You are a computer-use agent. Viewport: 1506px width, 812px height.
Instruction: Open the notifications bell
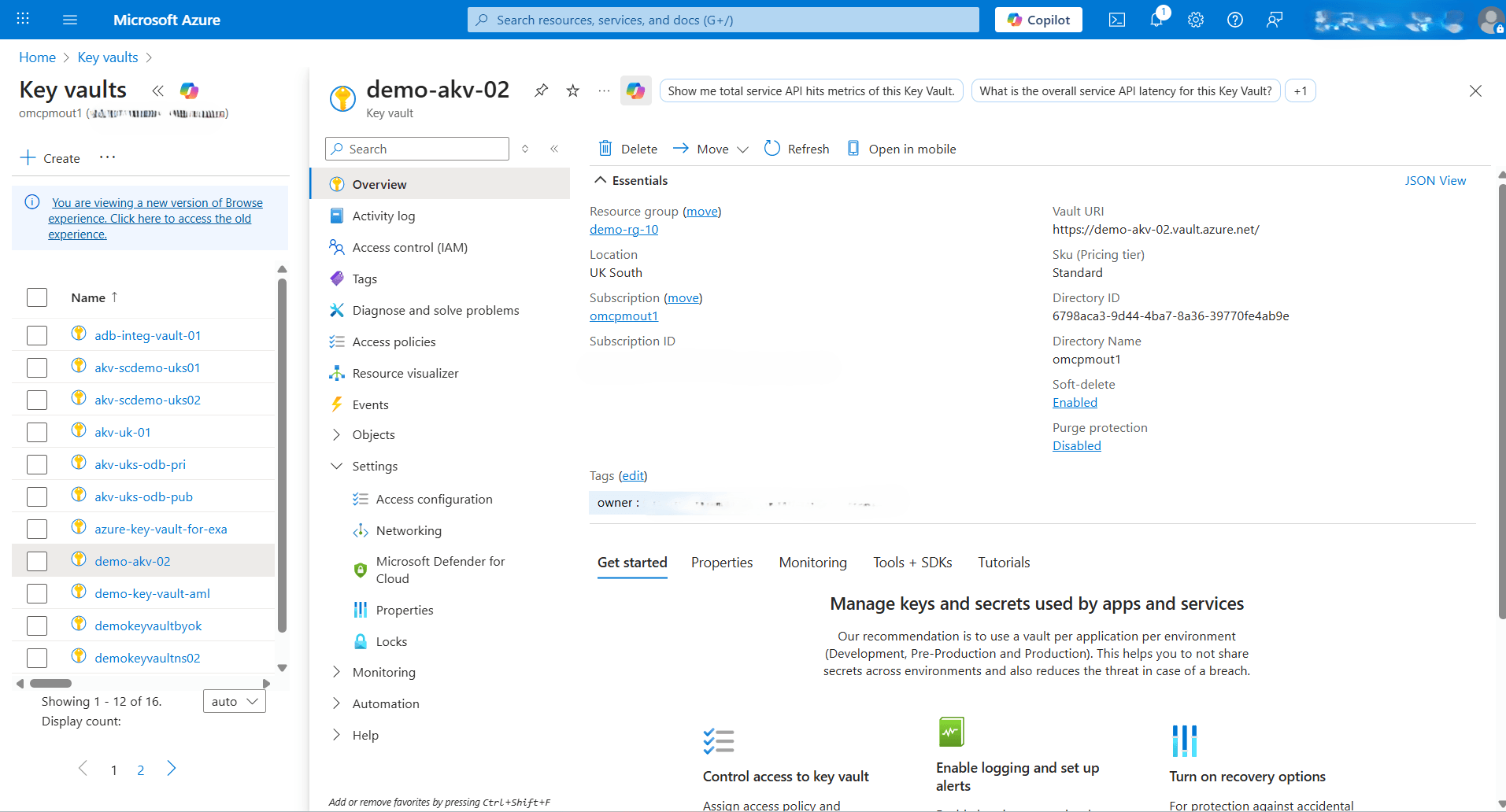point(1156,20)
